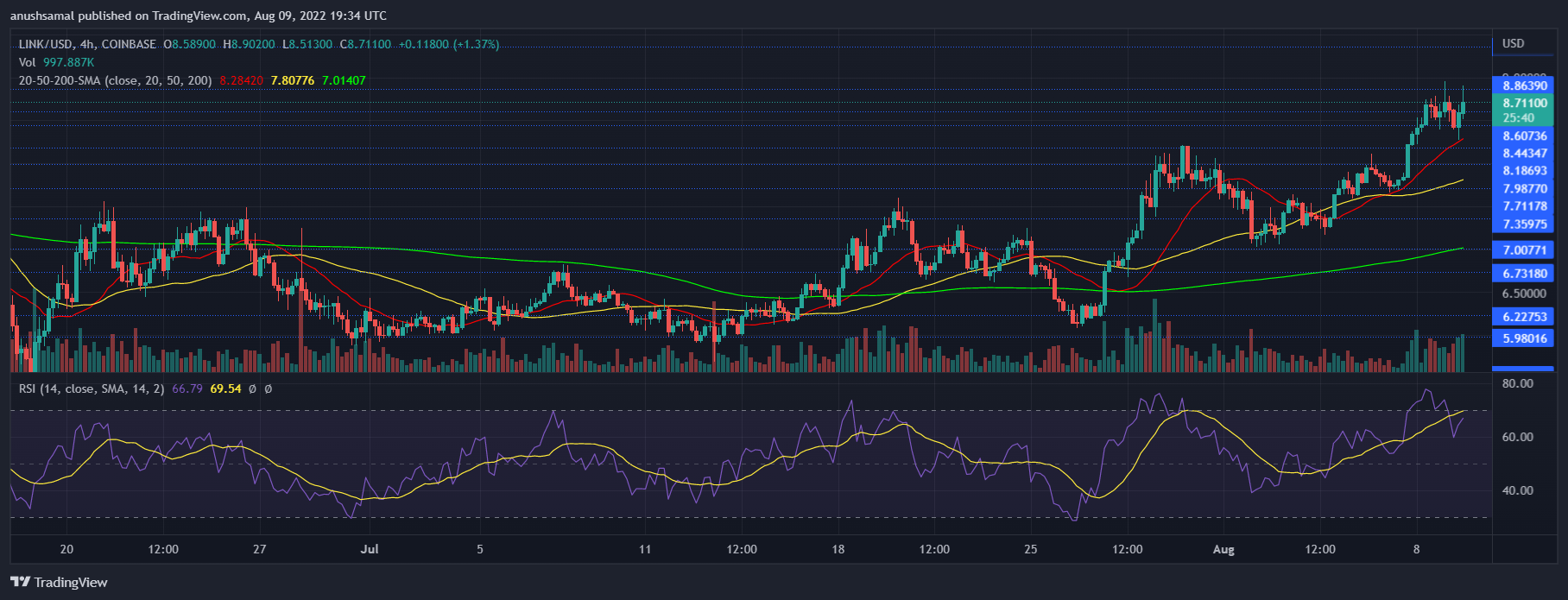
Task: Click the yellow 50-SMA value 7.80776
Action: click(x=293, y=80)
